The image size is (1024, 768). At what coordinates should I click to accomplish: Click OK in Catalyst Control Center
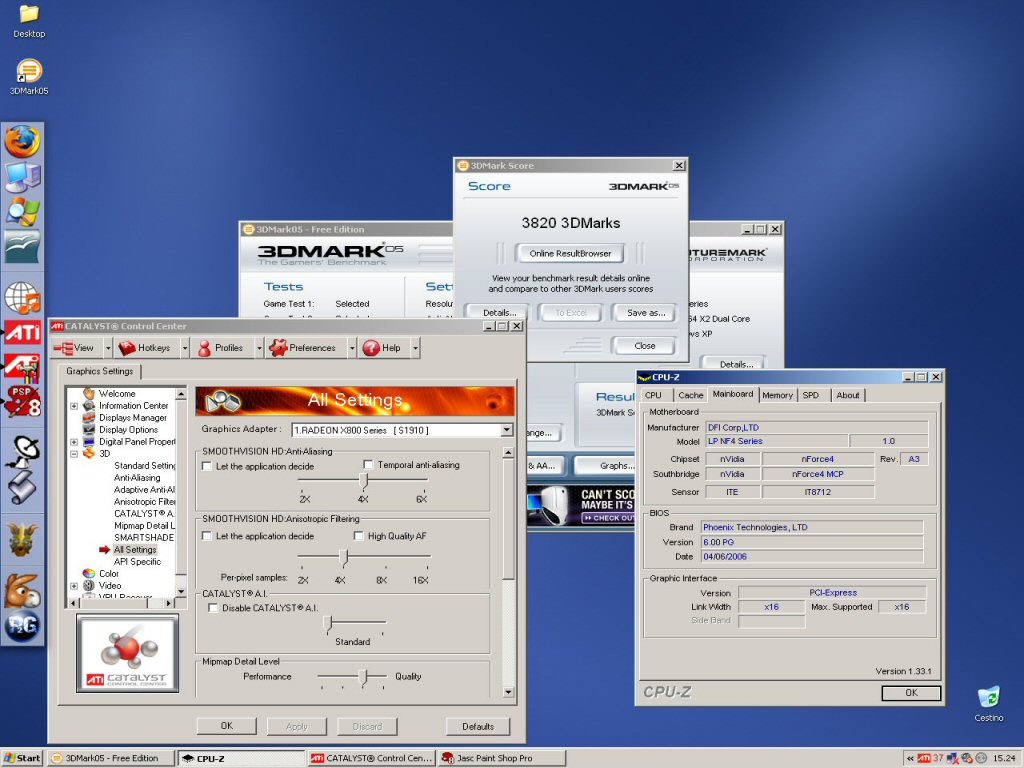(x=226, y=726)
